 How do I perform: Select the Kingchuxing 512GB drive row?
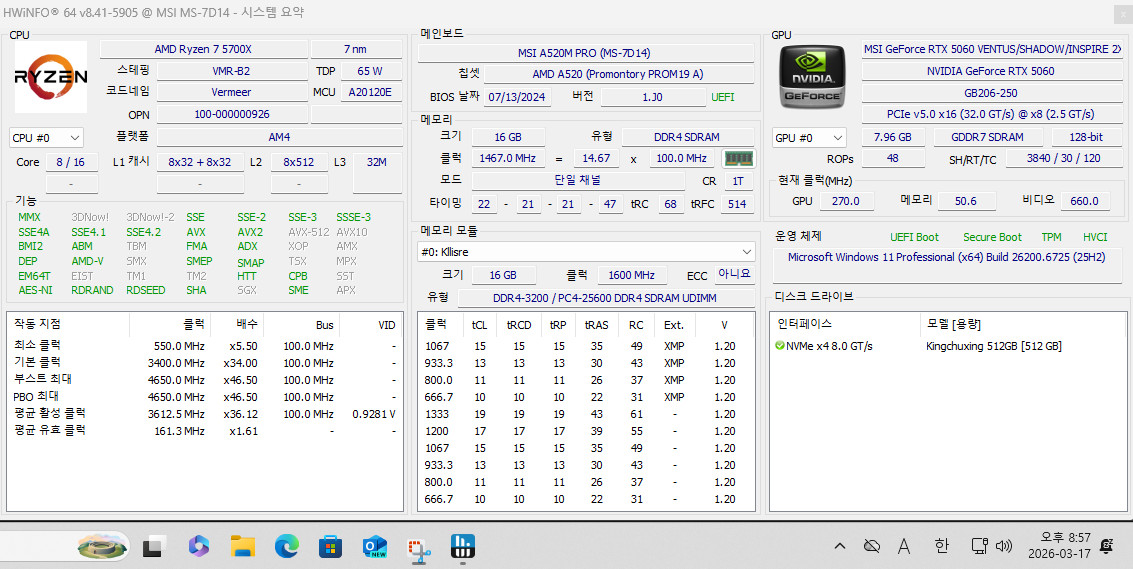click(x=947, y=346)
